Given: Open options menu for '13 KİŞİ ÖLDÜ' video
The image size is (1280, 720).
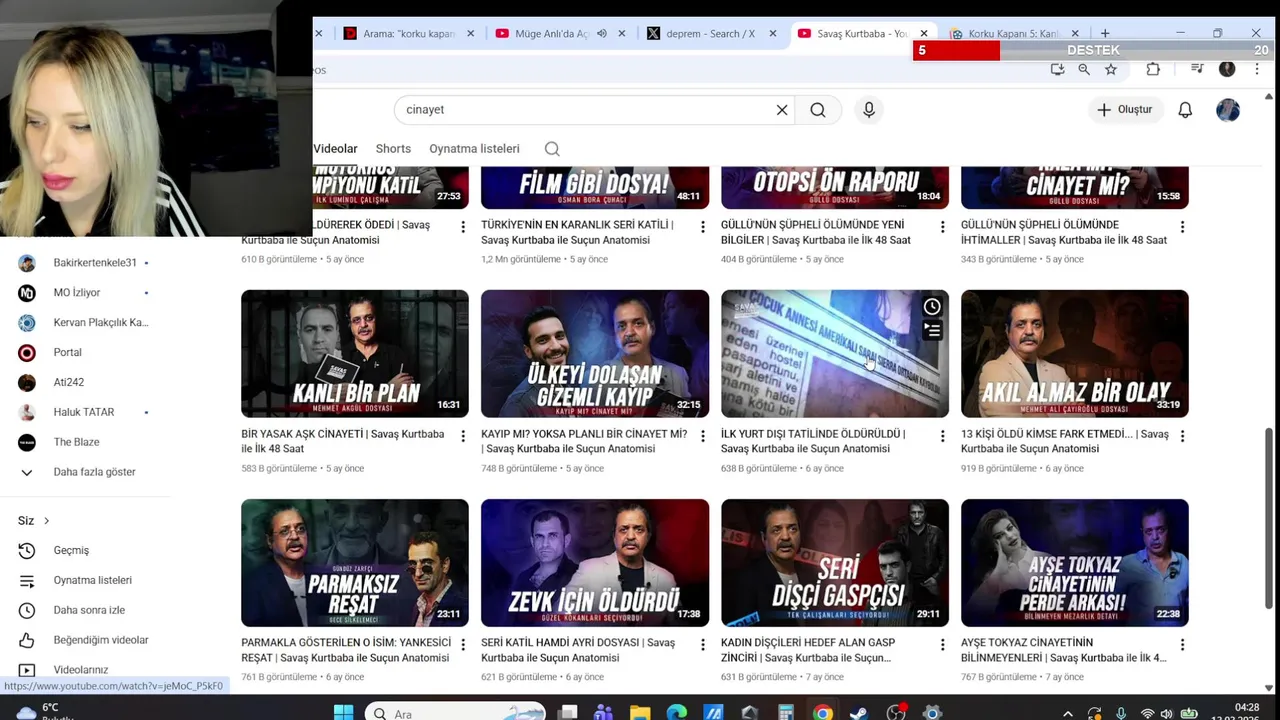Looking at the screenshot, I should [x=1182, y=436].
